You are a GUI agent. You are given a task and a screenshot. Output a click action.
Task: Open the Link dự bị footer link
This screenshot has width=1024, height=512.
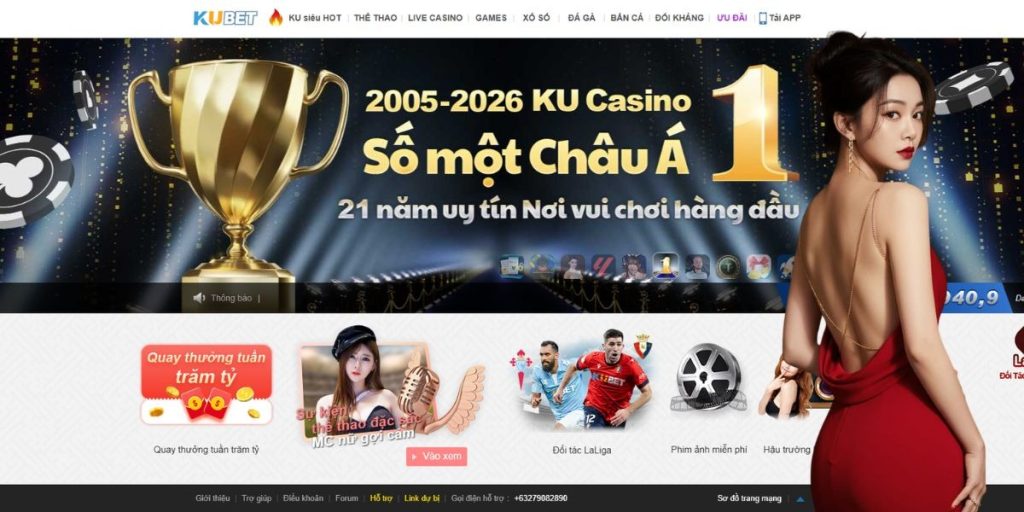click(422, 498)
